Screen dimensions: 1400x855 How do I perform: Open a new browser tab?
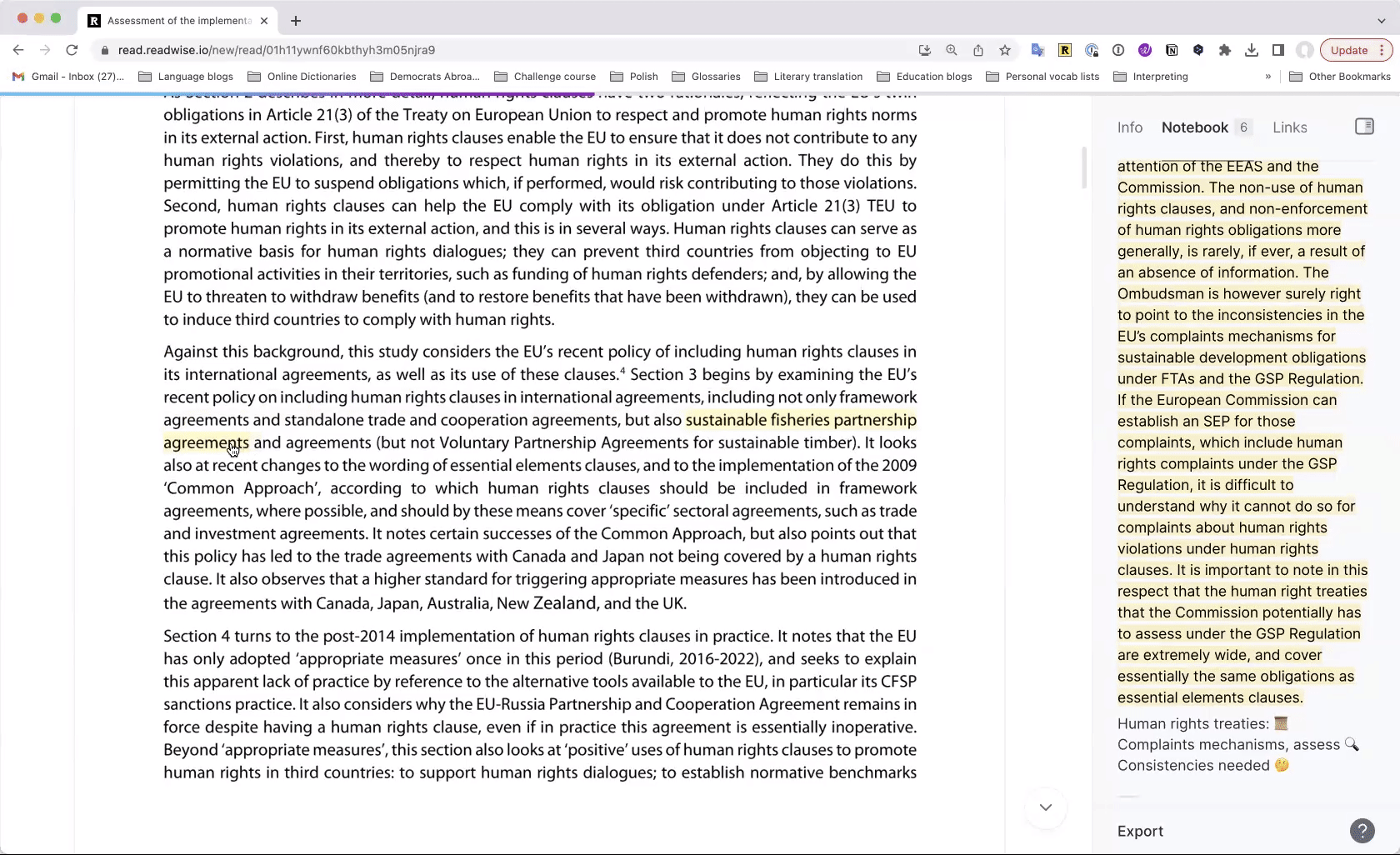click(296, 21)
